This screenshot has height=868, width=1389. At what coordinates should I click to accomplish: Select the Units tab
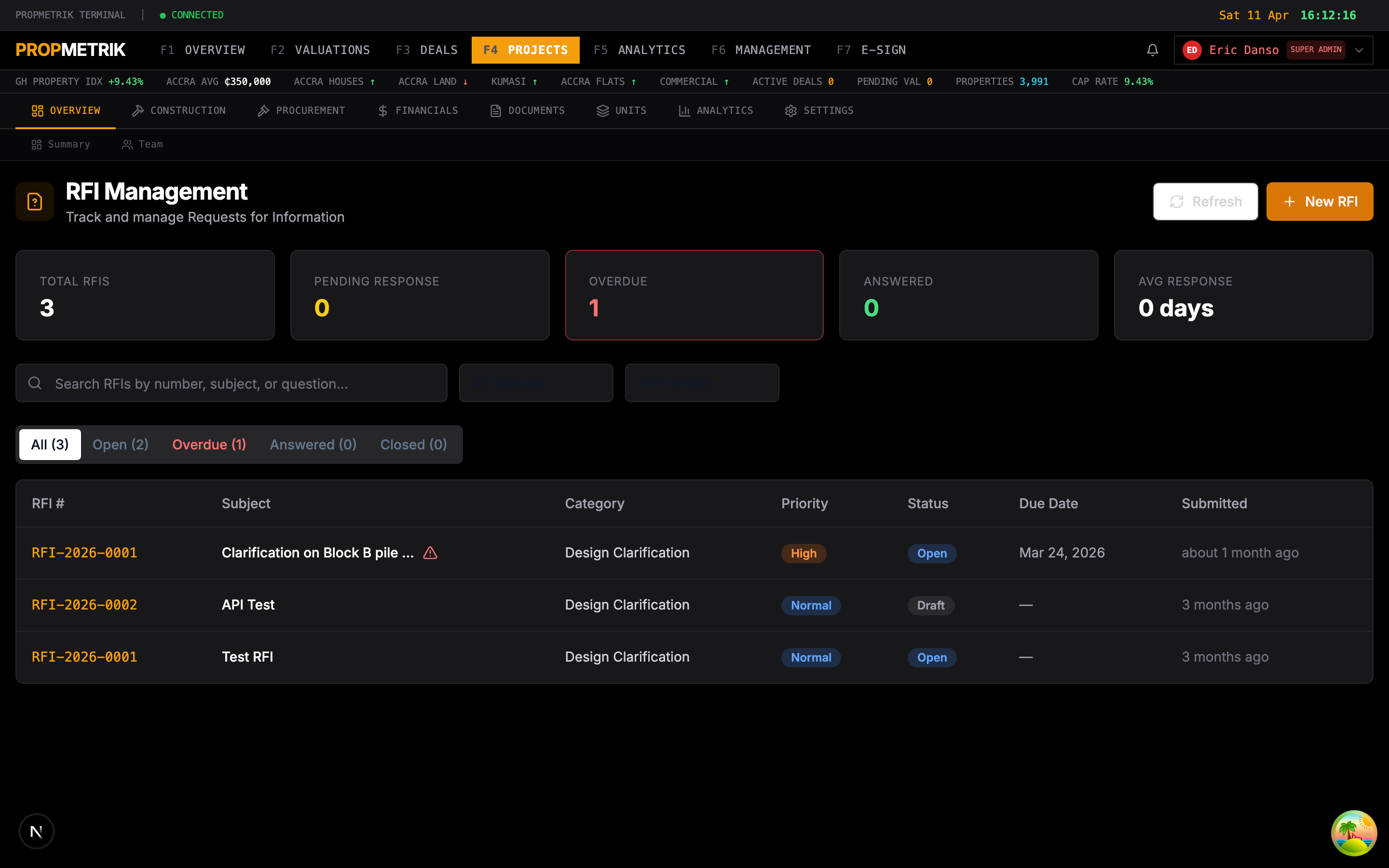[x=622, y=111]
